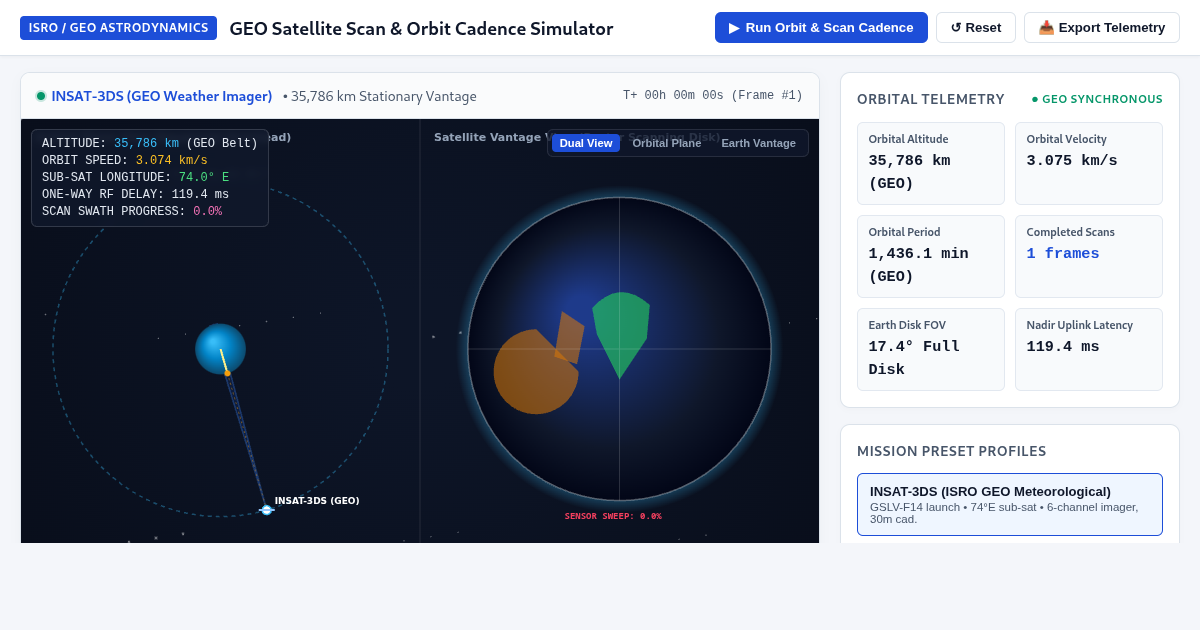This screenshot has height=630, width=1200.
Task: Click the Nadir Uplink Latency card
Action: 1089,350
